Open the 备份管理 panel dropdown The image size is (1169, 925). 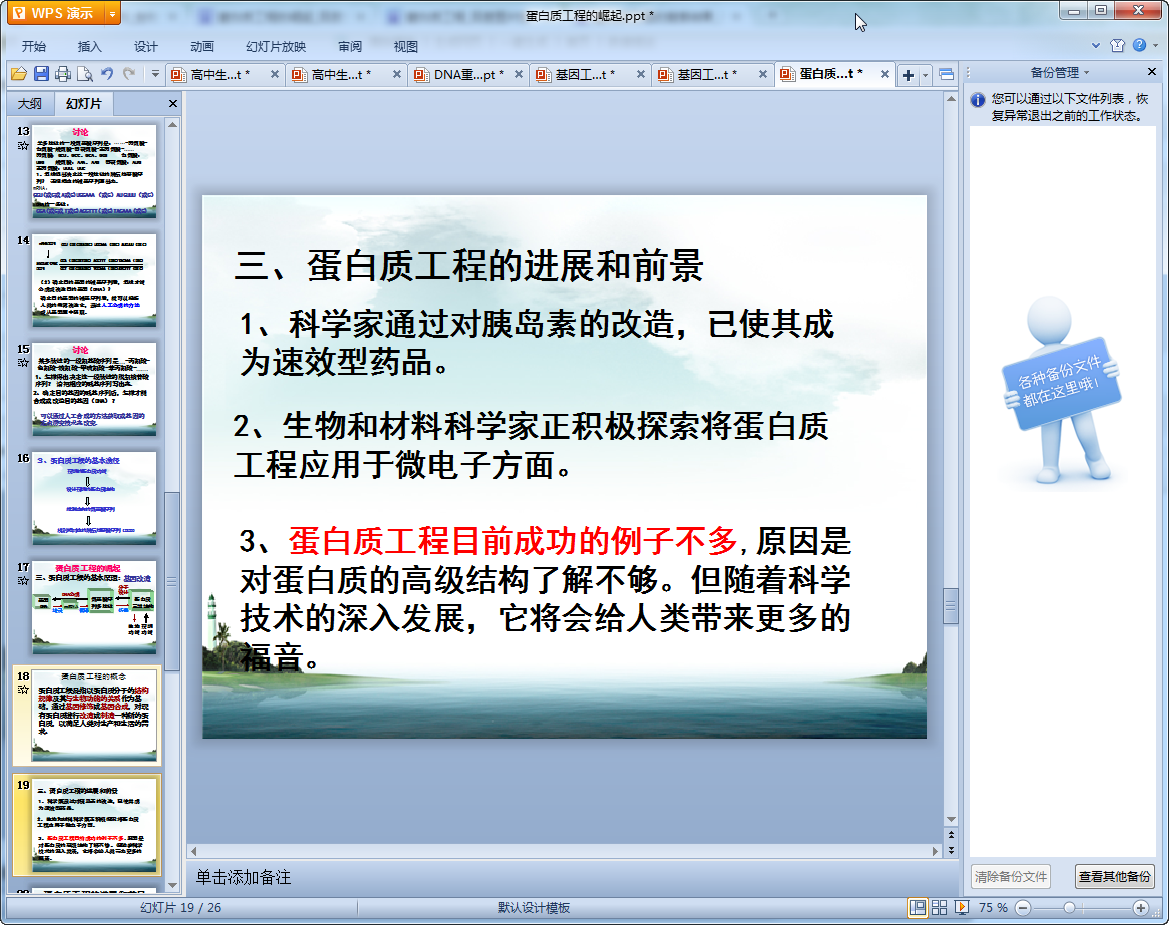1086,72
